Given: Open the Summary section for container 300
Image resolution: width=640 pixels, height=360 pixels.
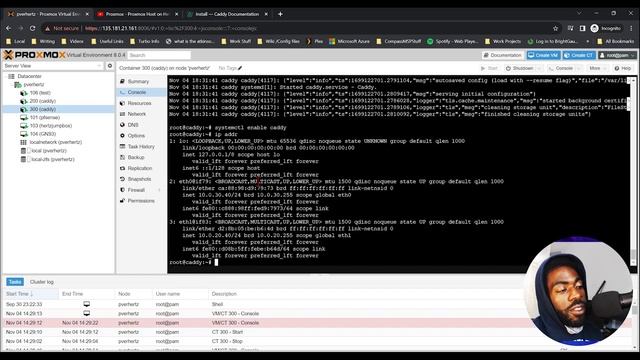Looking at the screenshot, I should coord(138,82).
